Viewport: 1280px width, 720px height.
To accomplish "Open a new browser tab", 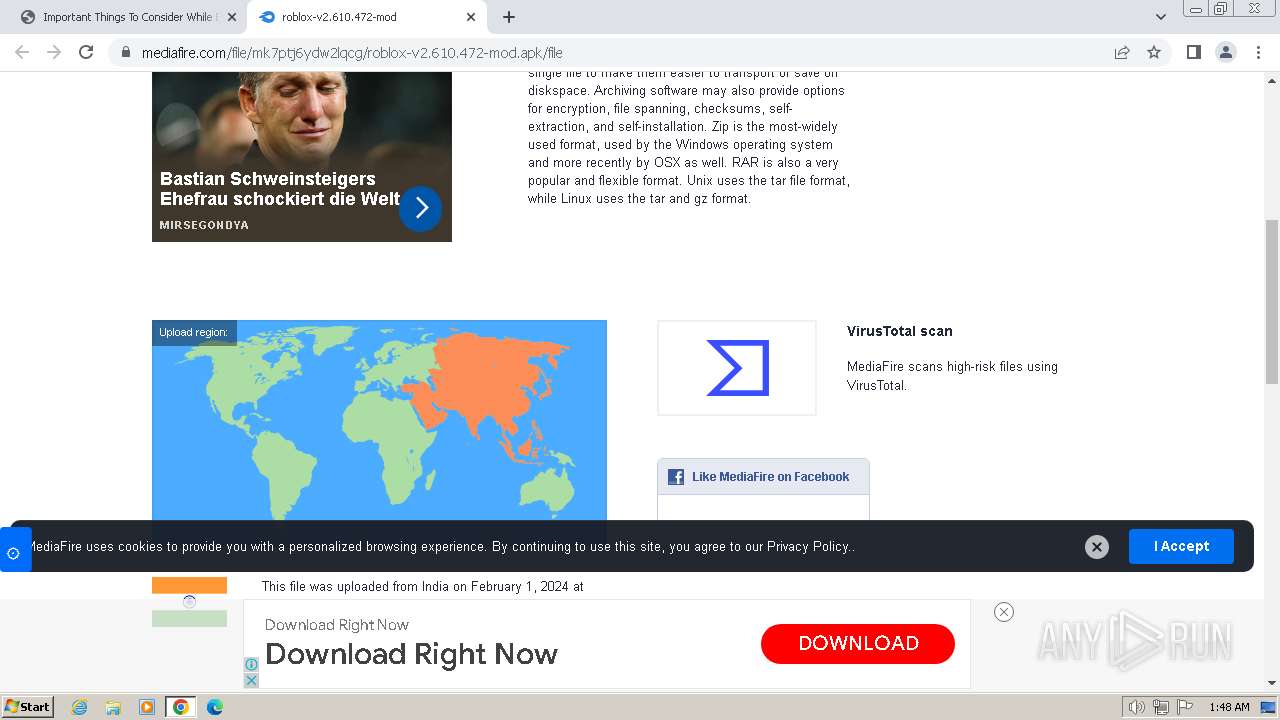I will (509, 17).
